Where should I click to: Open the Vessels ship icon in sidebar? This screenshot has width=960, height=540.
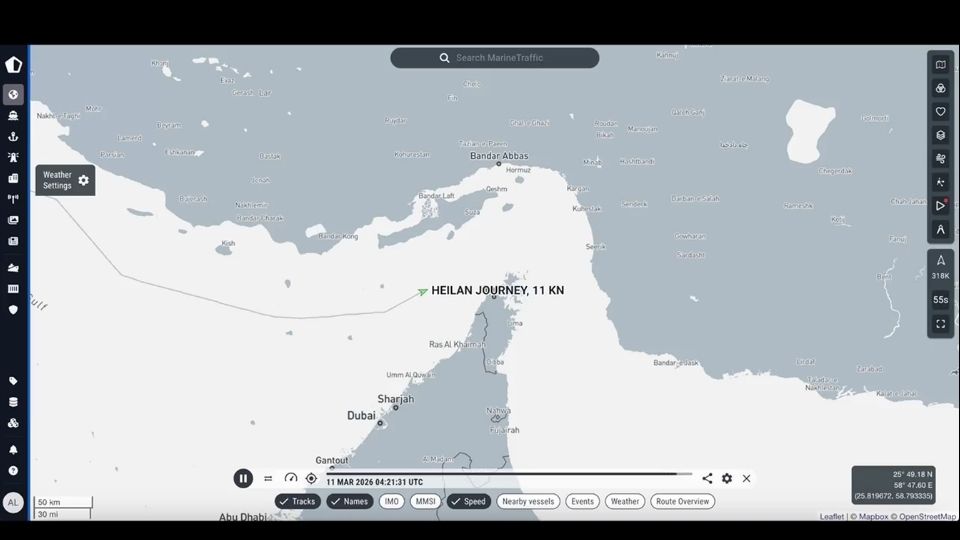click(13, 116)
